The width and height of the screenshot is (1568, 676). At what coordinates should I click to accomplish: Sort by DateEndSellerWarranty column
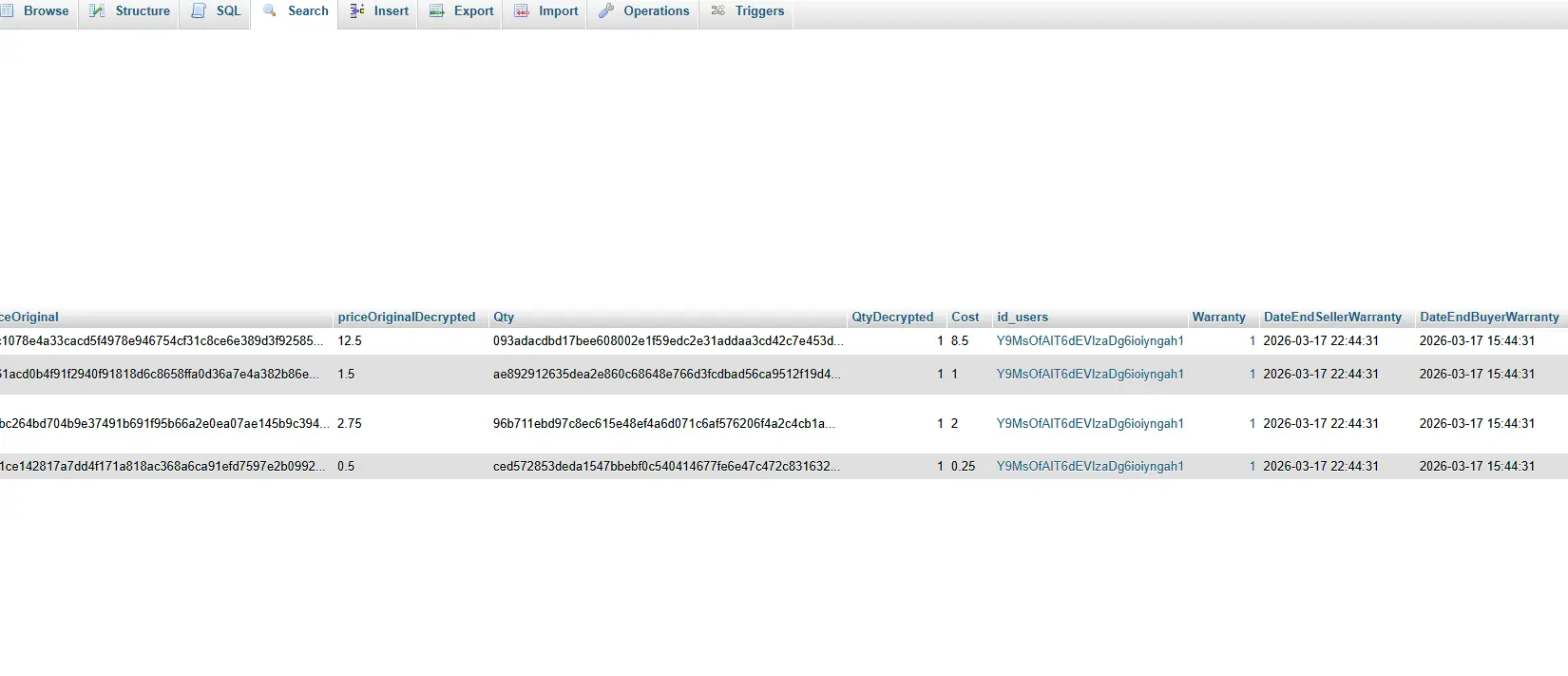(x=1332, y=317)
